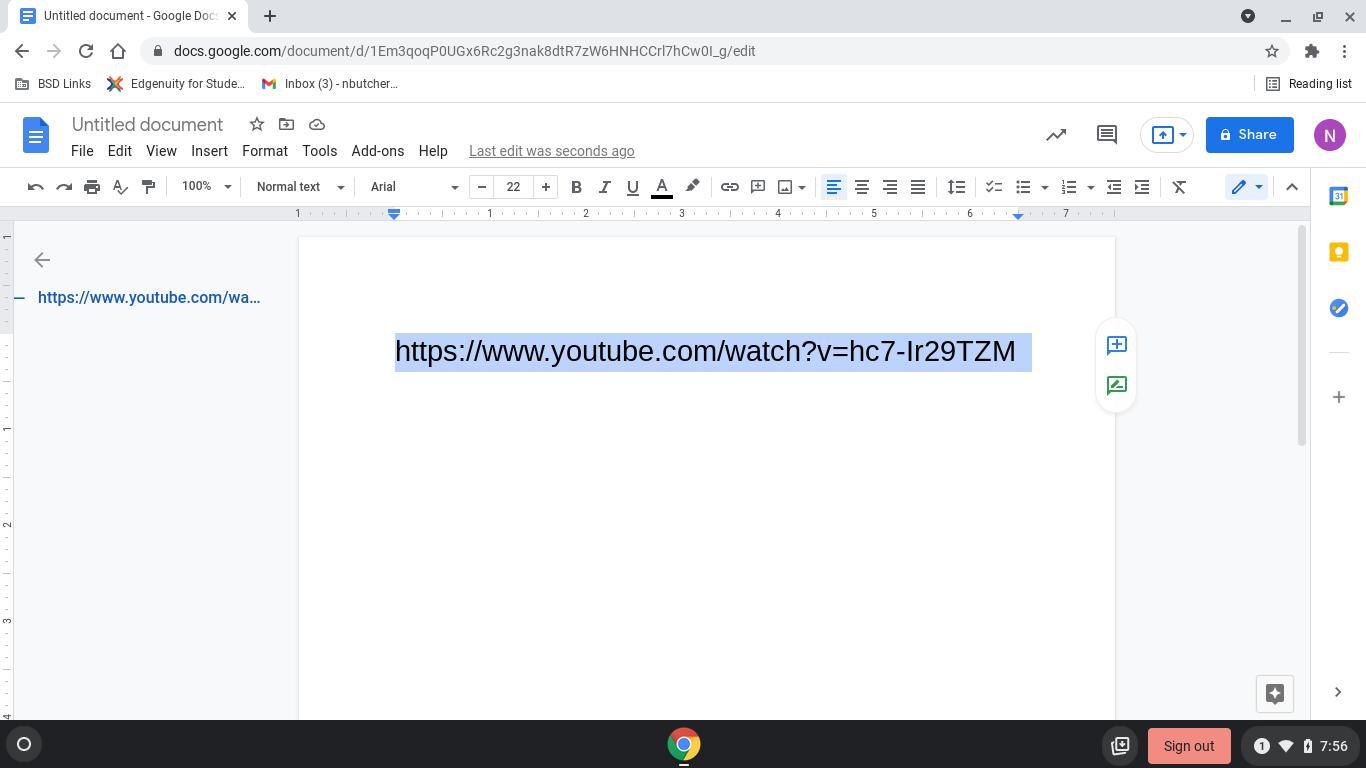Screen dimensions: 1366x768
Task: Open the 'Last edit was seconds ago' link
Action: click(x=552, y=151)
